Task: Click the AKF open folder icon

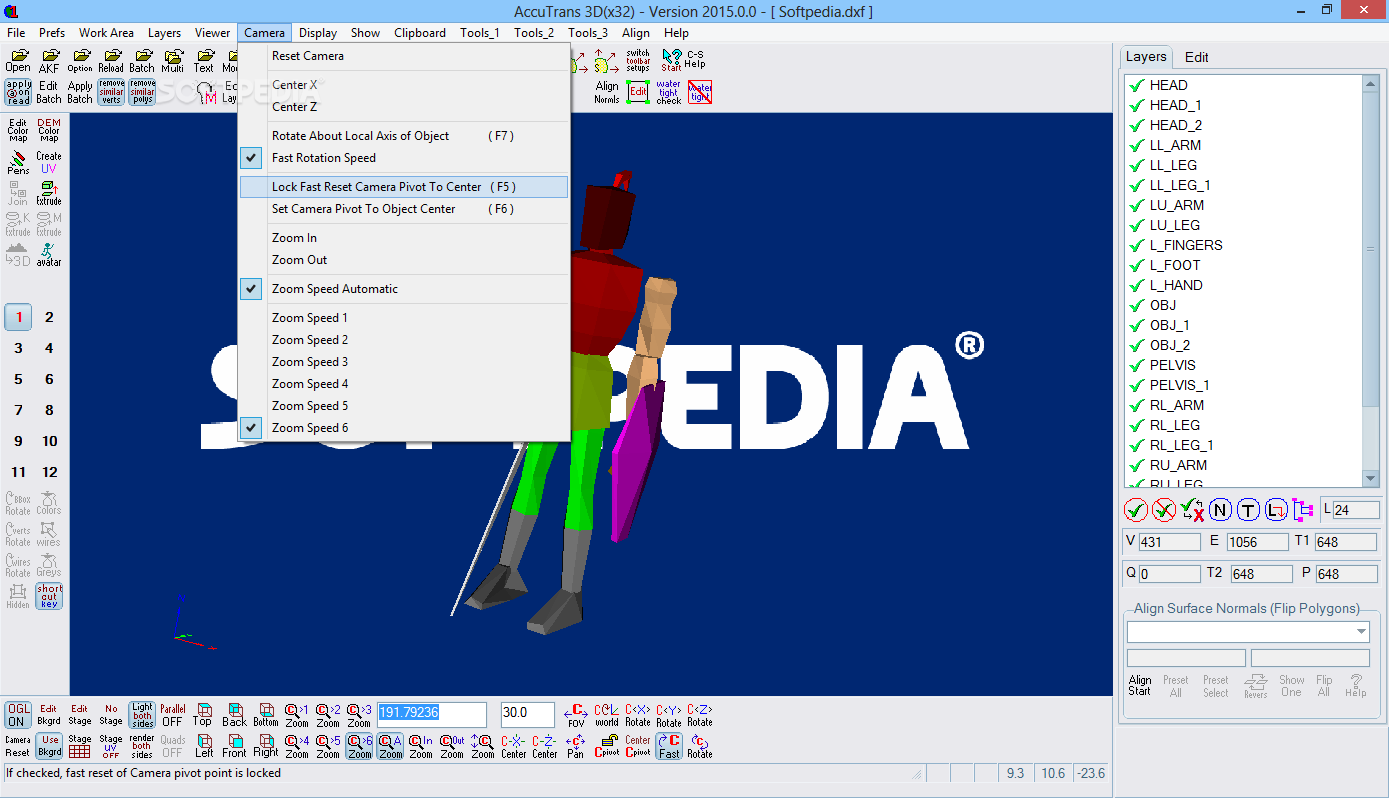Action: 49,61
